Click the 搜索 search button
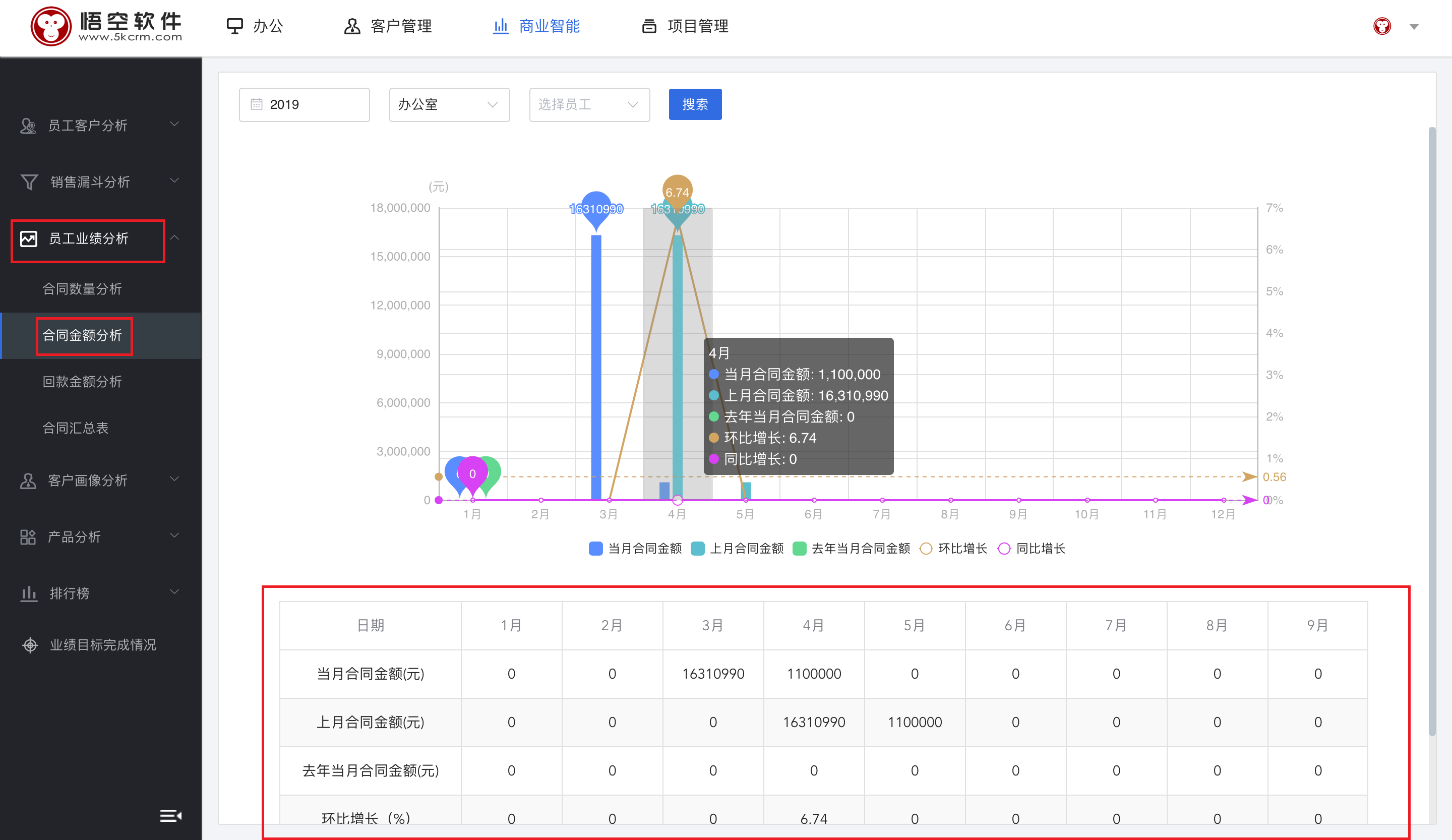The height and width of the screenshot is (840, 1452). point(695,104)
